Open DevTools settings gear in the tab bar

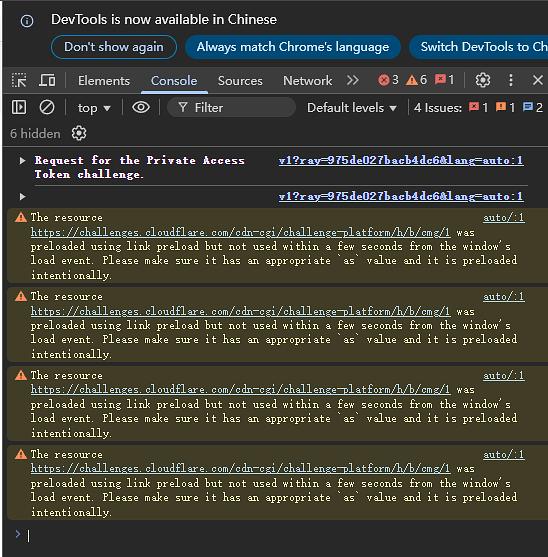click(x=483, y=80)
